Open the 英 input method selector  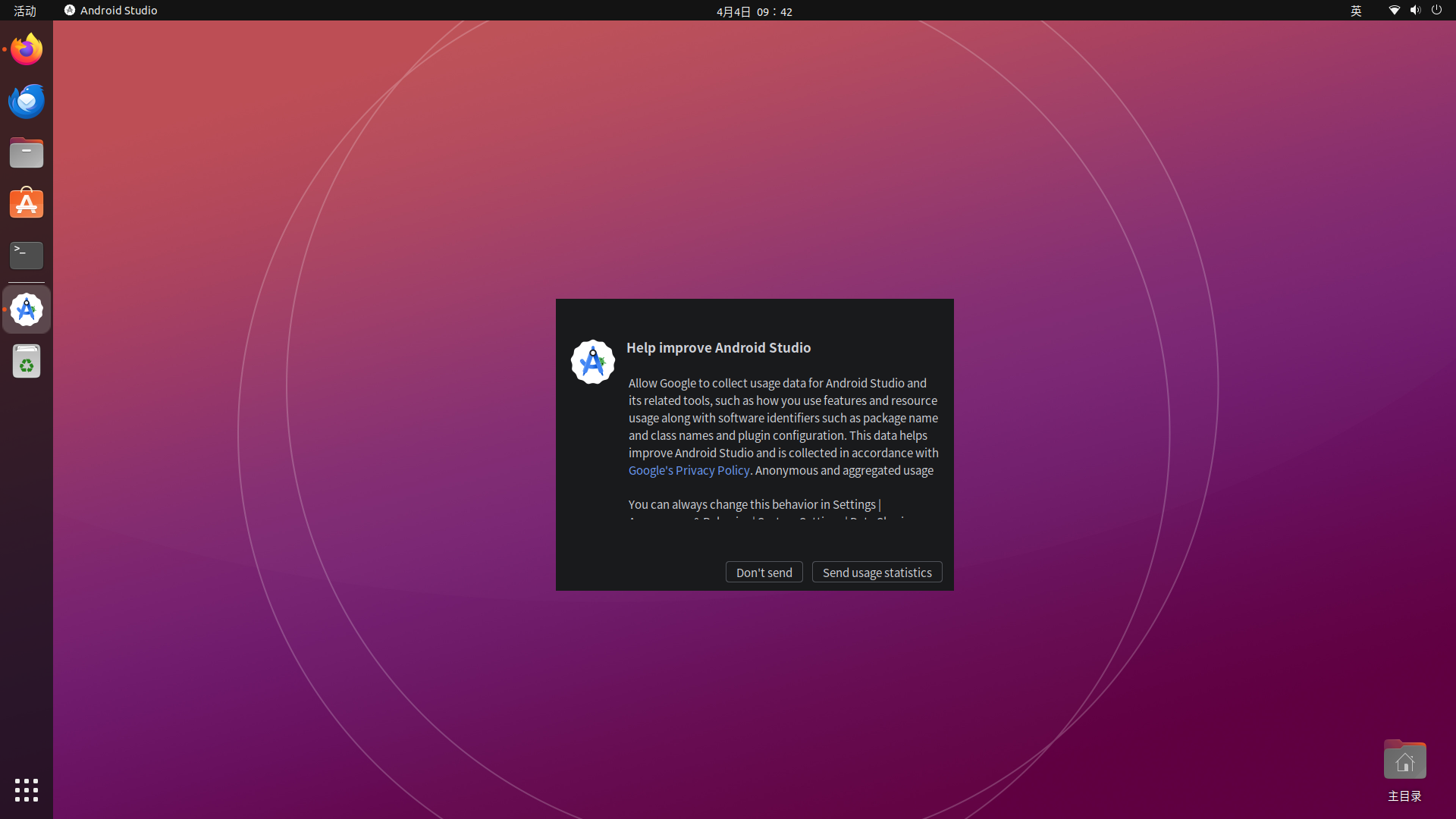[x=1356, y=11]
